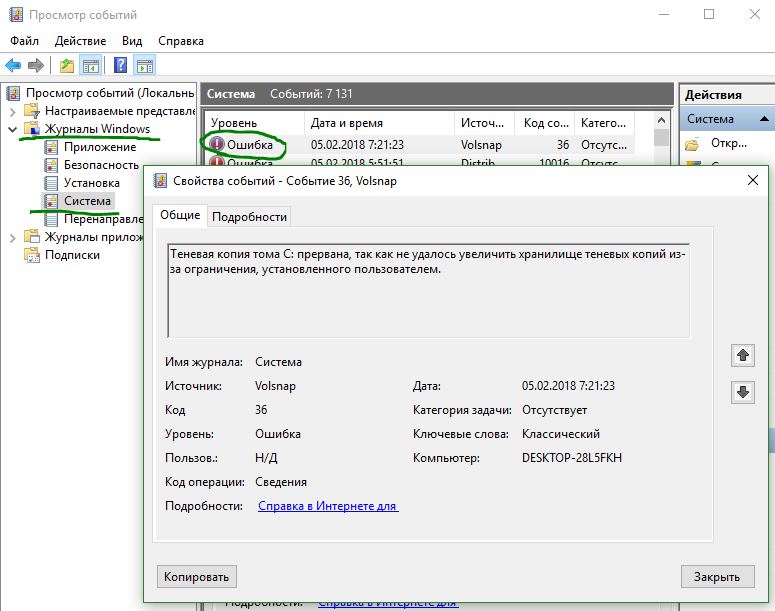Open the Справка menu
The height and width of the screenshot is (611, 775).
pos(181,41)
